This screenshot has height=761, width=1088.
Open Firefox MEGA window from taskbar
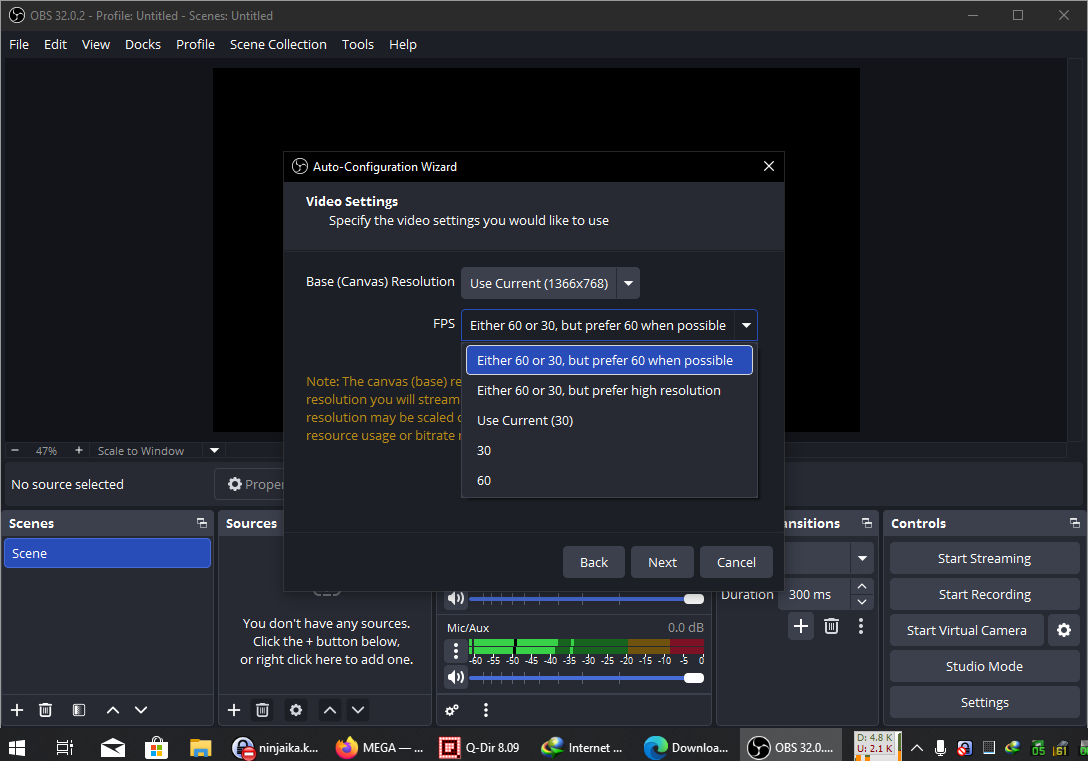coord(380,747)
